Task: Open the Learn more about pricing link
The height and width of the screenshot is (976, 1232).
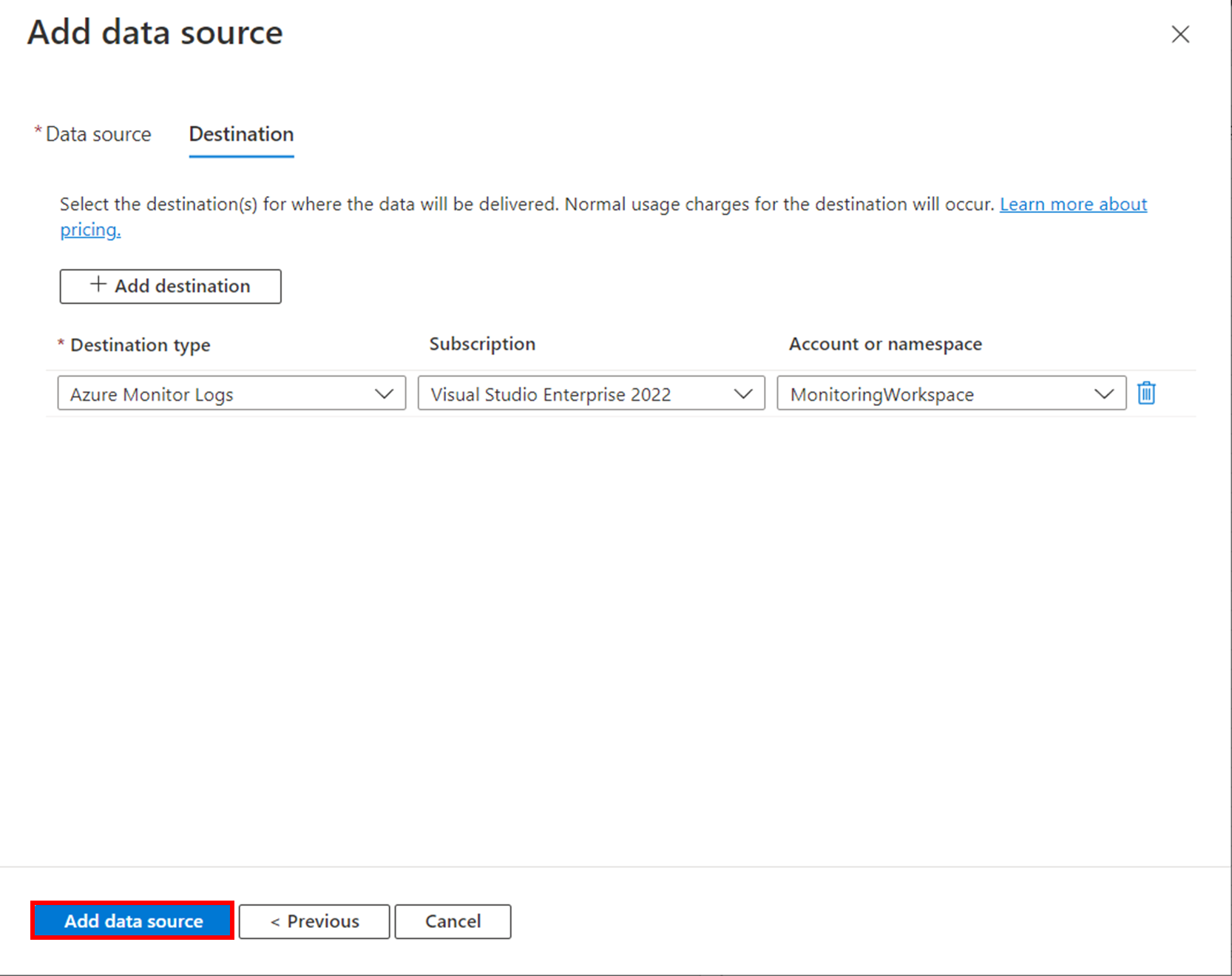Action: 1073,204
